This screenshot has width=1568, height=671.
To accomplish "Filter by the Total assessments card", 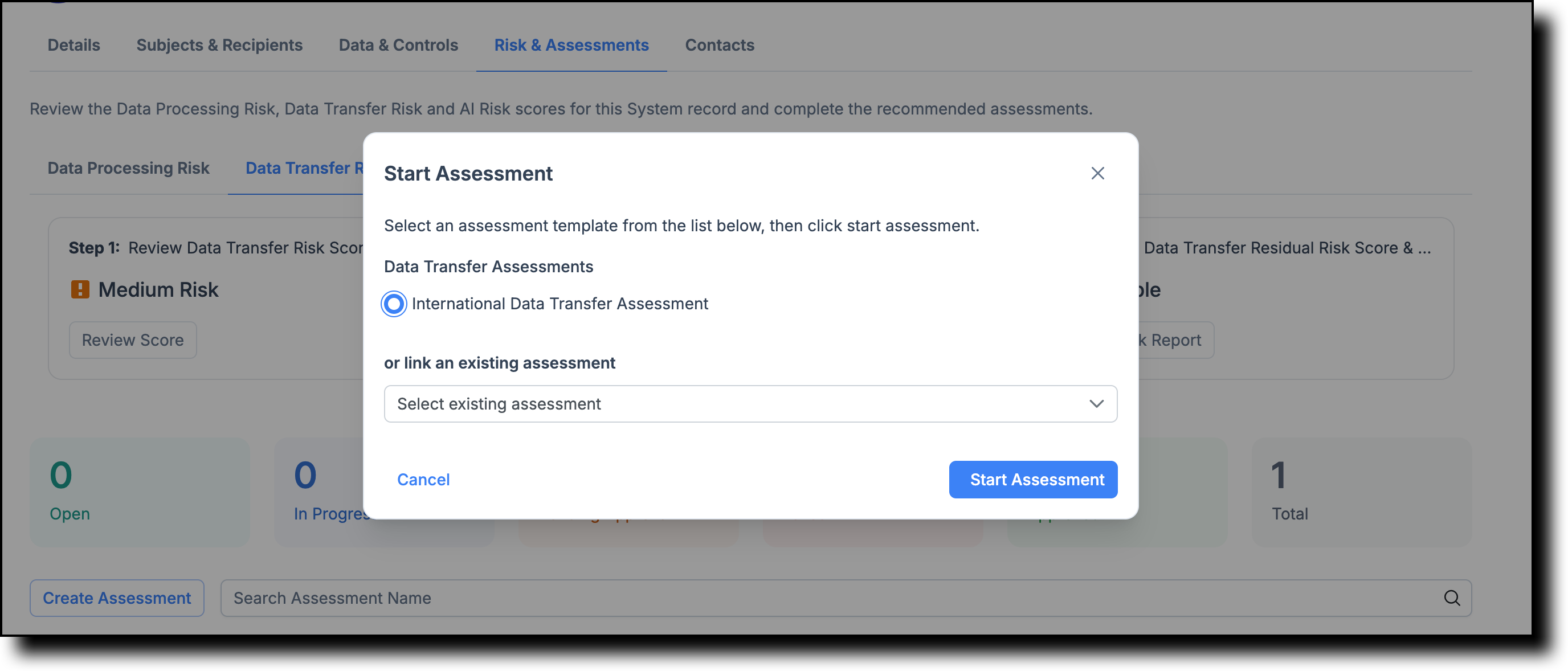I will coord(1362,492).
